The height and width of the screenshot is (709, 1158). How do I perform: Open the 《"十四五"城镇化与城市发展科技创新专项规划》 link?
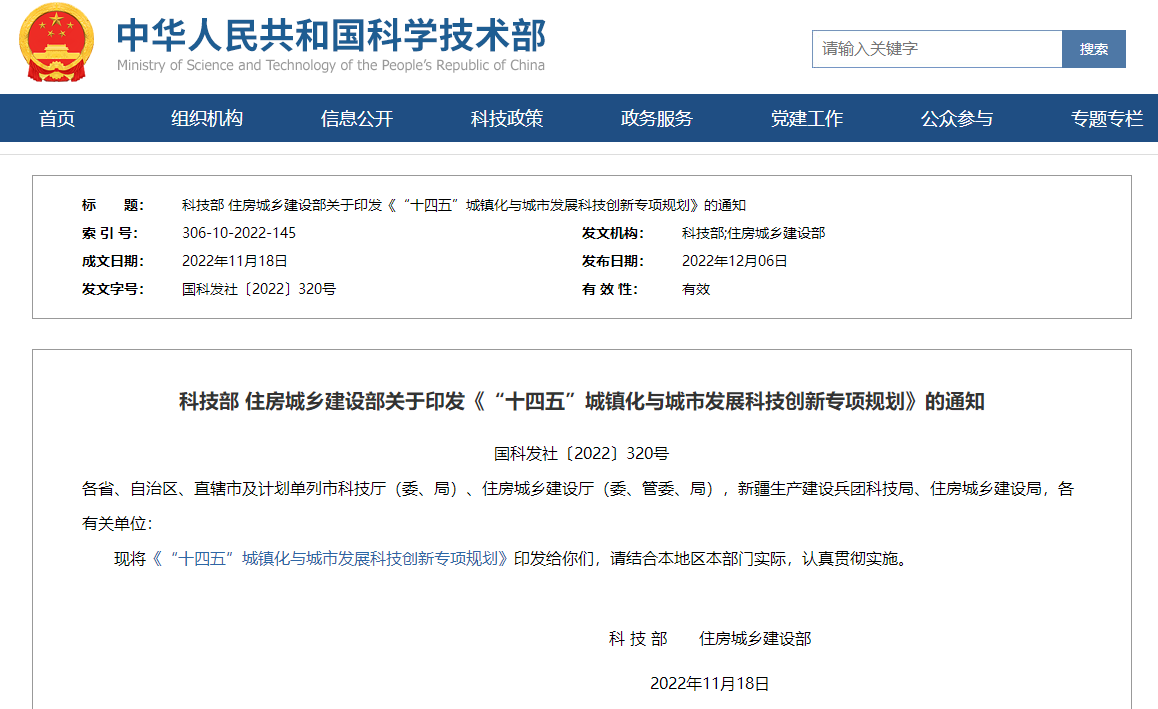coord(329,558)
